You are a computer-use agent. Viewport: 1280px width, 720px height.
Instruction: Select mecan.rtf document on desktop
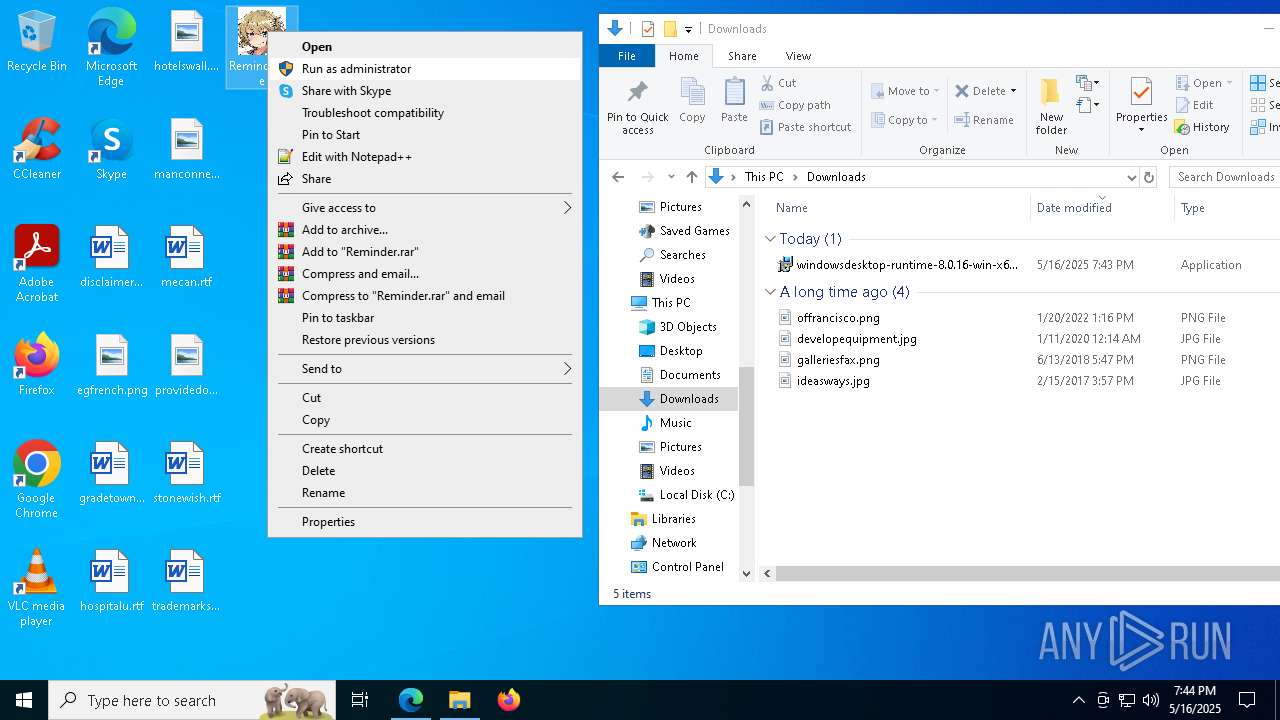[186, 256]
